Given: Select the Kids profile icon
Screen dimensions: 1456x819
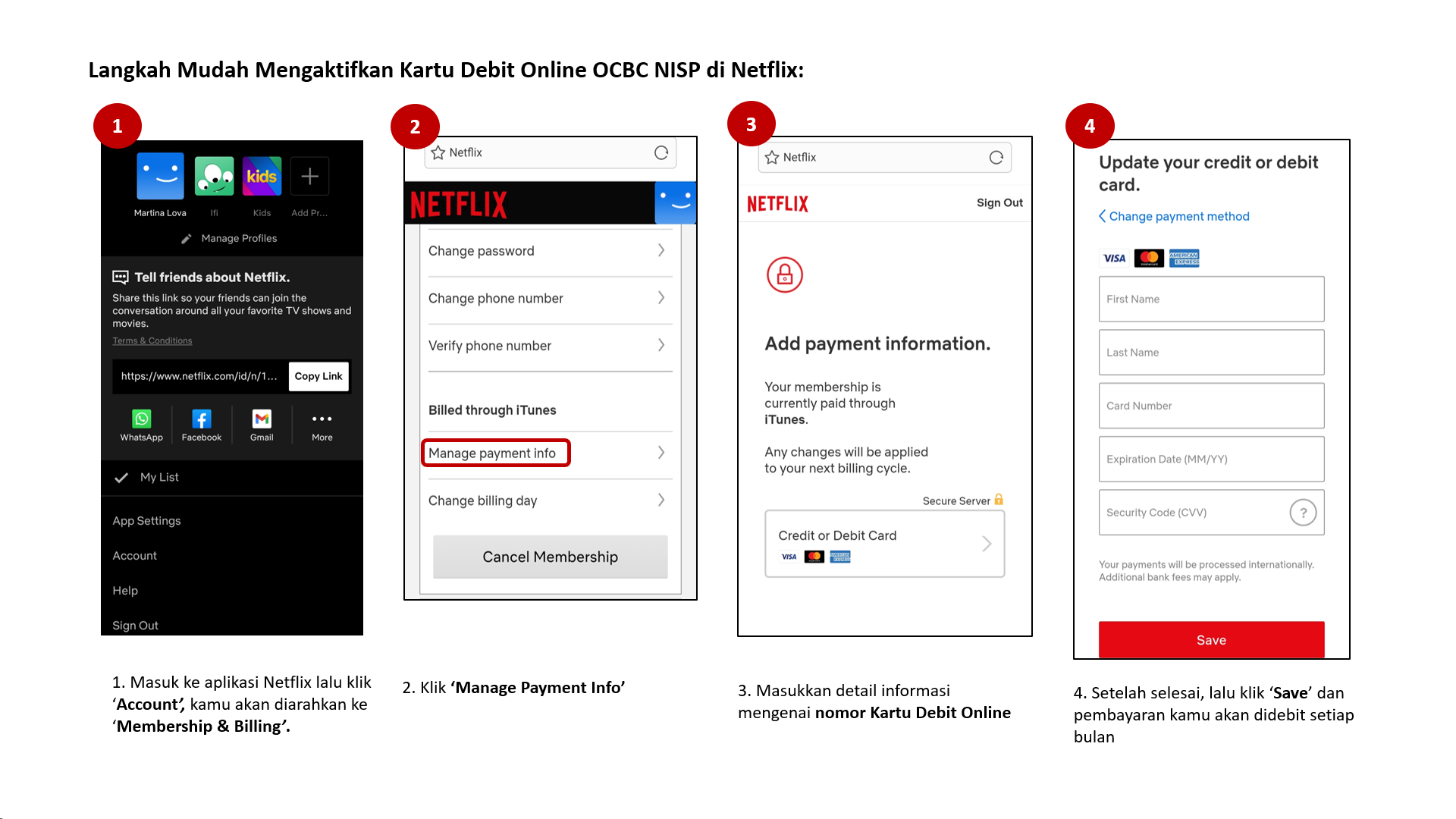Looking at the screenshot, I should click(x=262, y=177).
